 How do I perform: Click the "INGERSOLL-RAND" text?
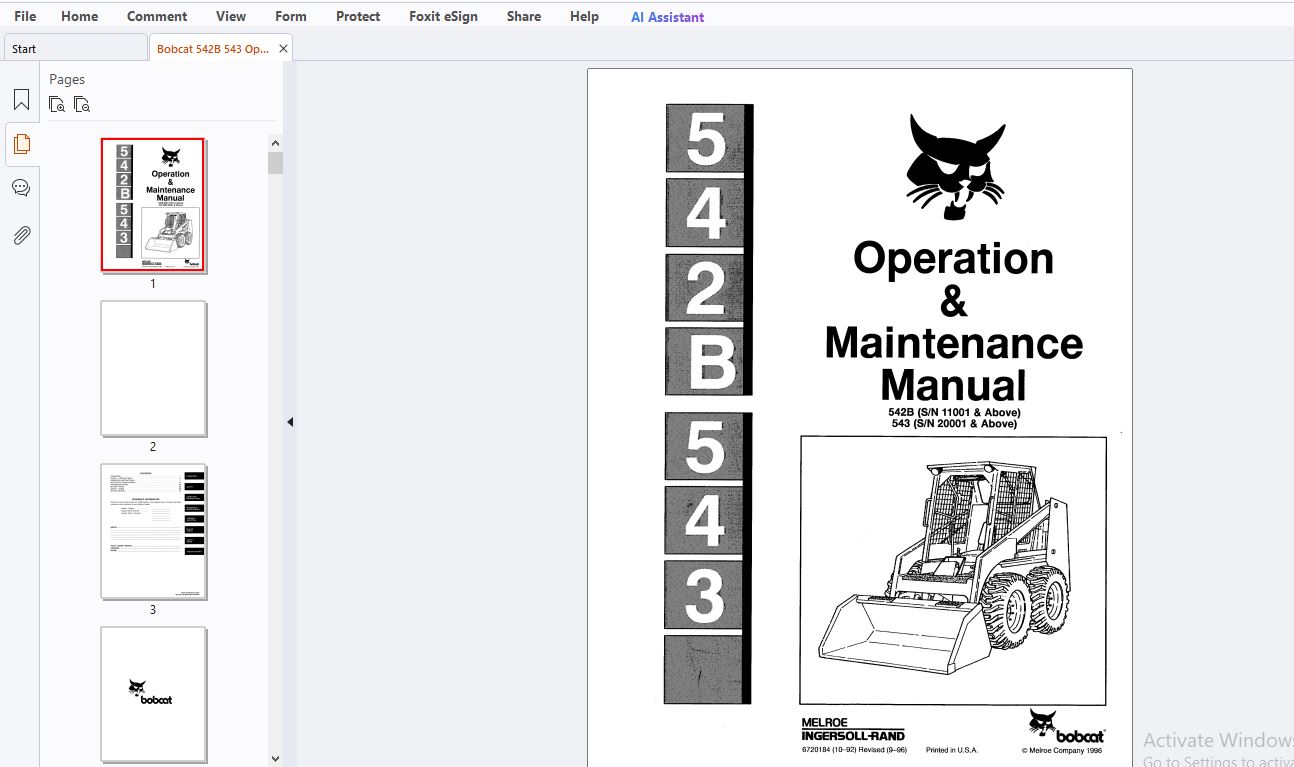click(853, 735)
